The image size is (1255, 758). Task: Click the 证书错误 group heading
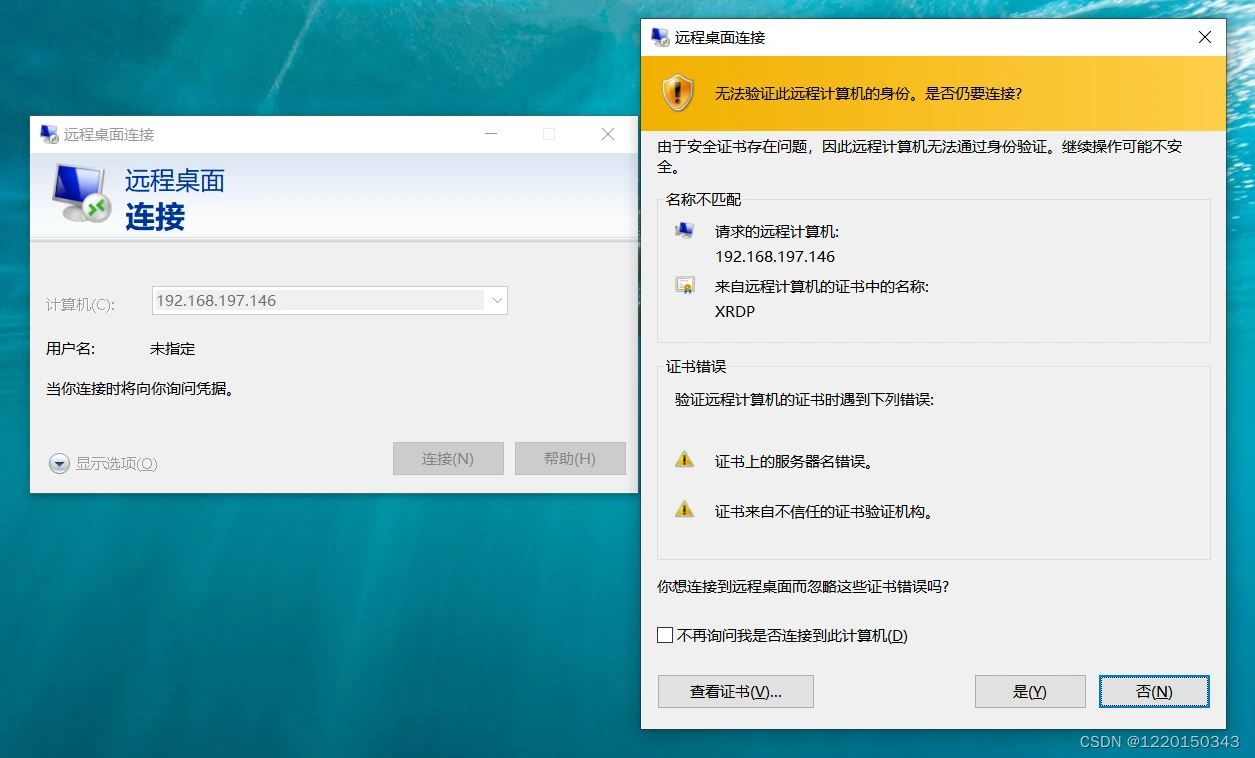coord(696,367)
